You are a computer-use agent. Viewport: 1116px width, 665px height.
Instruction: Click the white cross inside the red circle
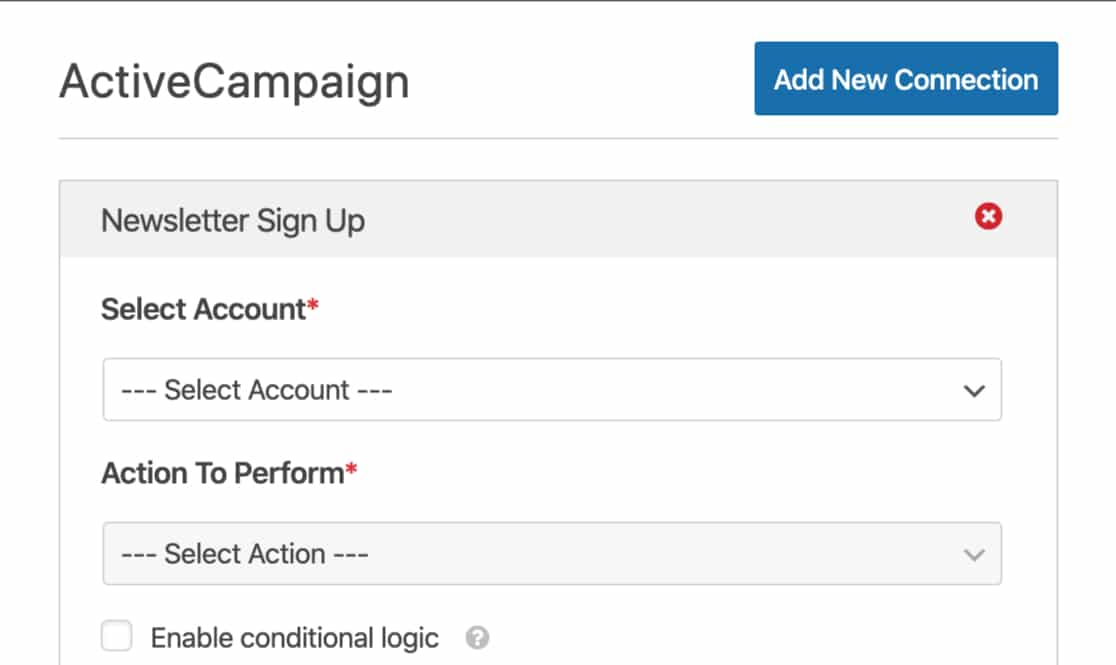989,216
